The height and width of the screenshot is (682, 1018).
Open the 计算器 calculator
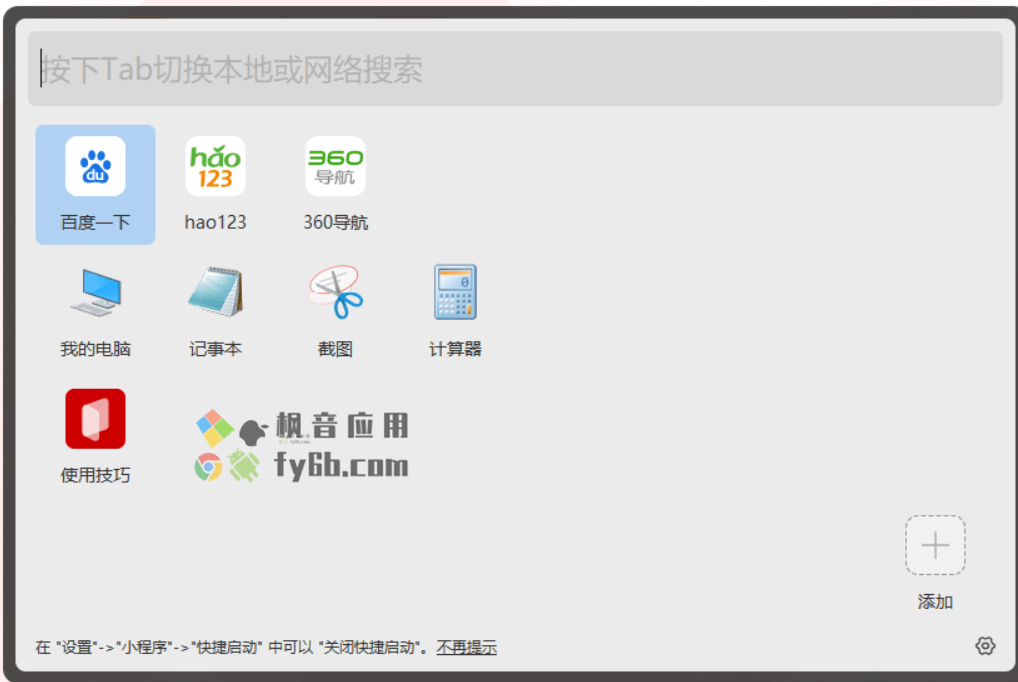pos(455,310)
